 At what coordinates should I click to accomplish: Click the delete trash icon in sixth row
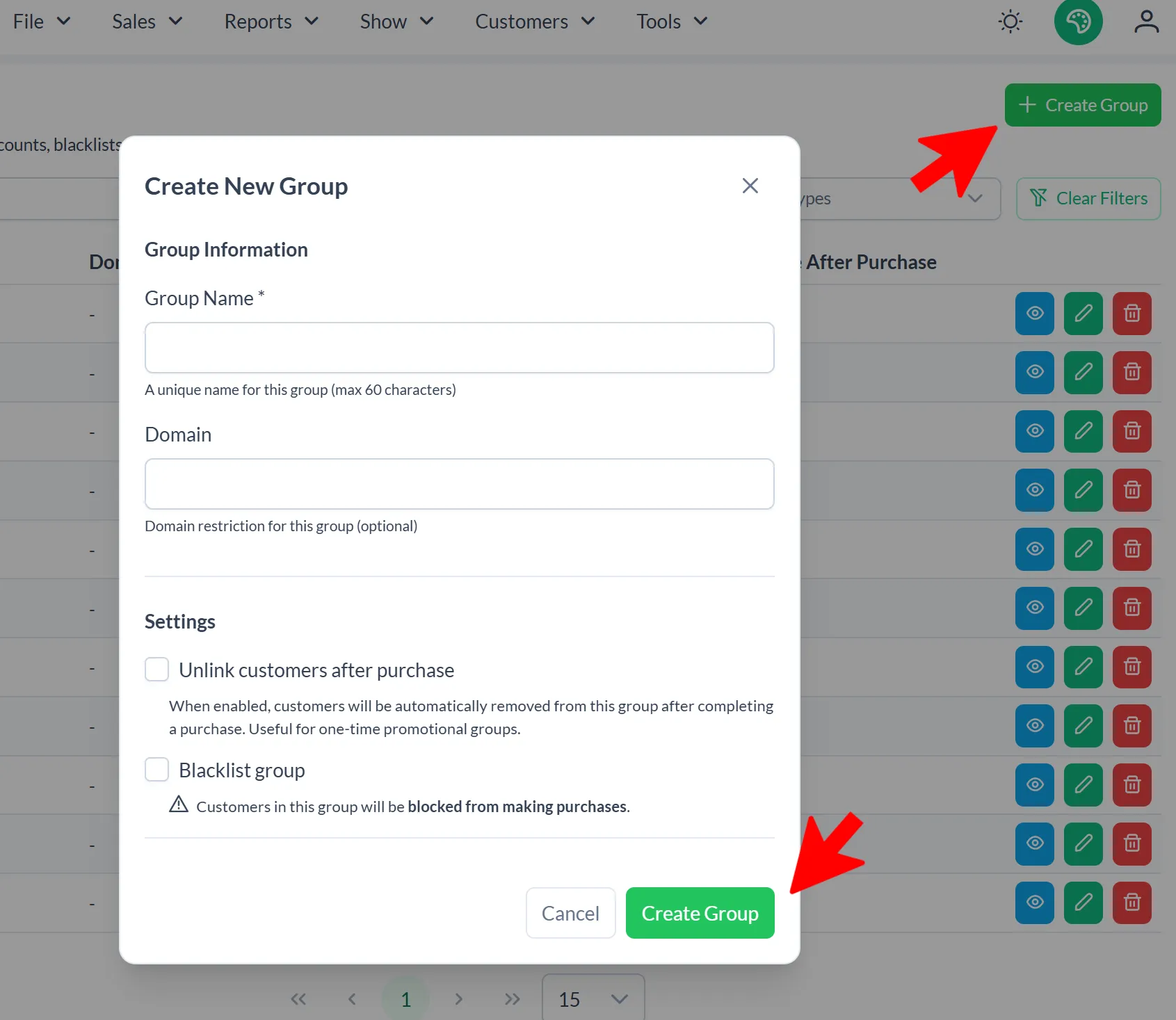(1132, 608)
